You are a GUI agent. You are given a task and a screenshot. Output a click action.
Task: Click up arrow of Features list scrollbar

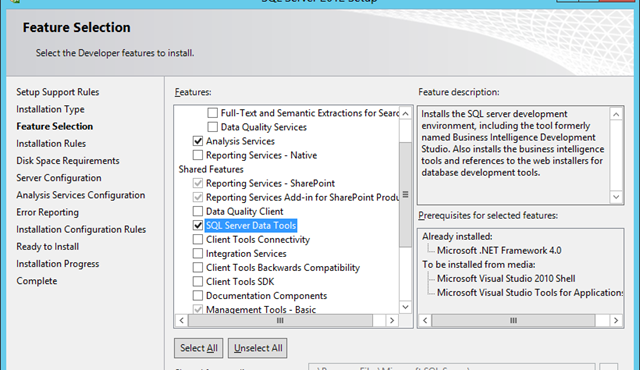(x=405, y=113)
